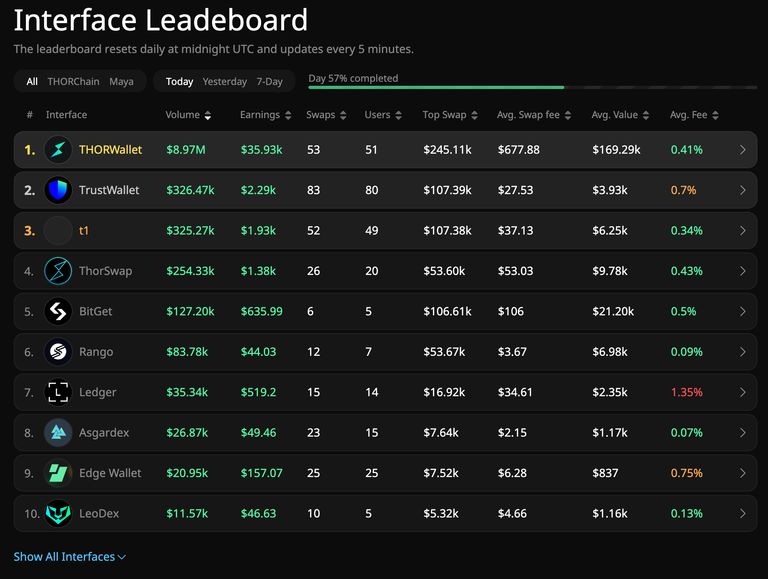Sort by Avg. Fee using its arrows

(715, 115)
